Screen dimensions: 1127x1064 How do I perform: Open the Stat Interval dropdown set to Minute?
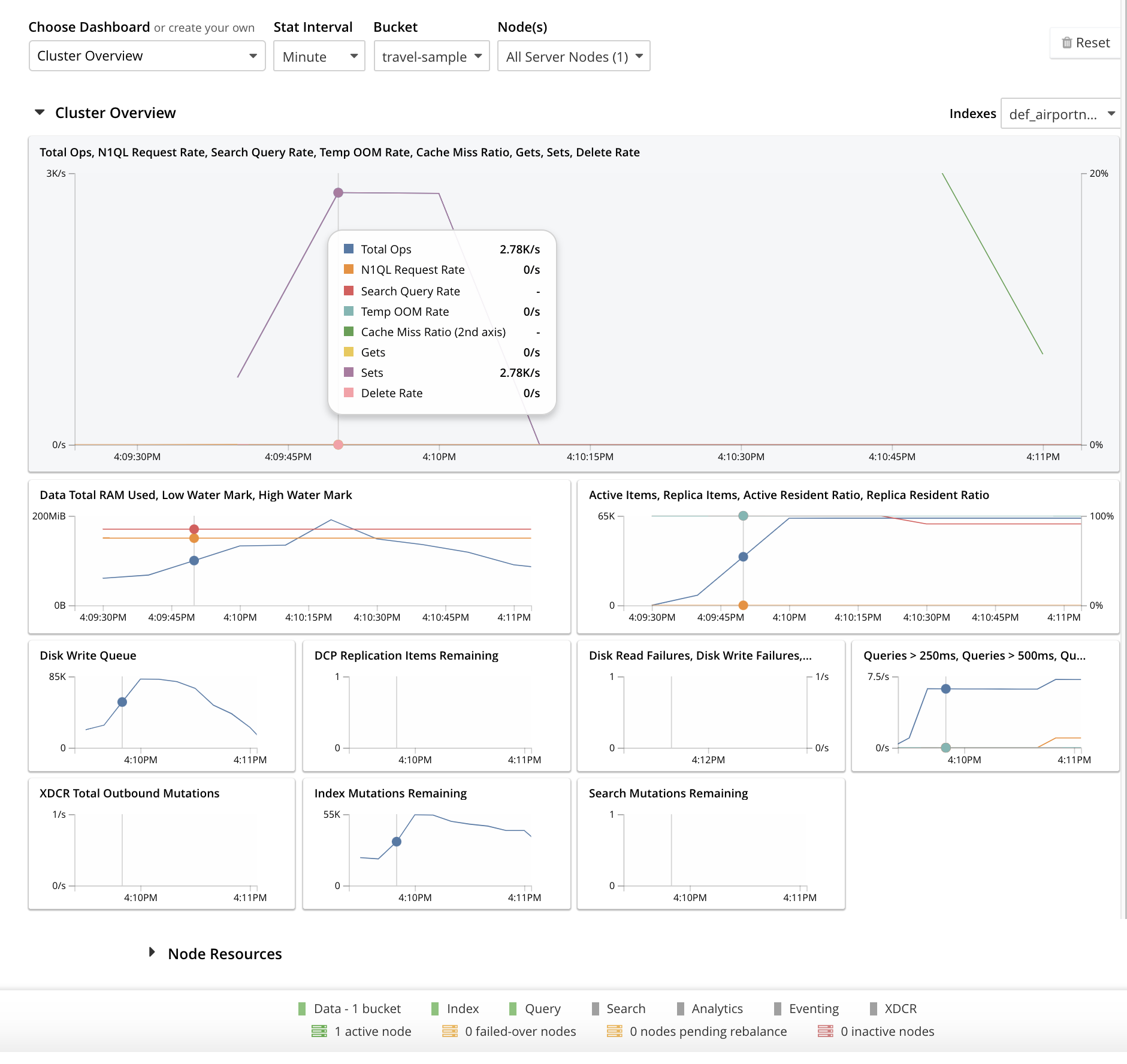319,56
